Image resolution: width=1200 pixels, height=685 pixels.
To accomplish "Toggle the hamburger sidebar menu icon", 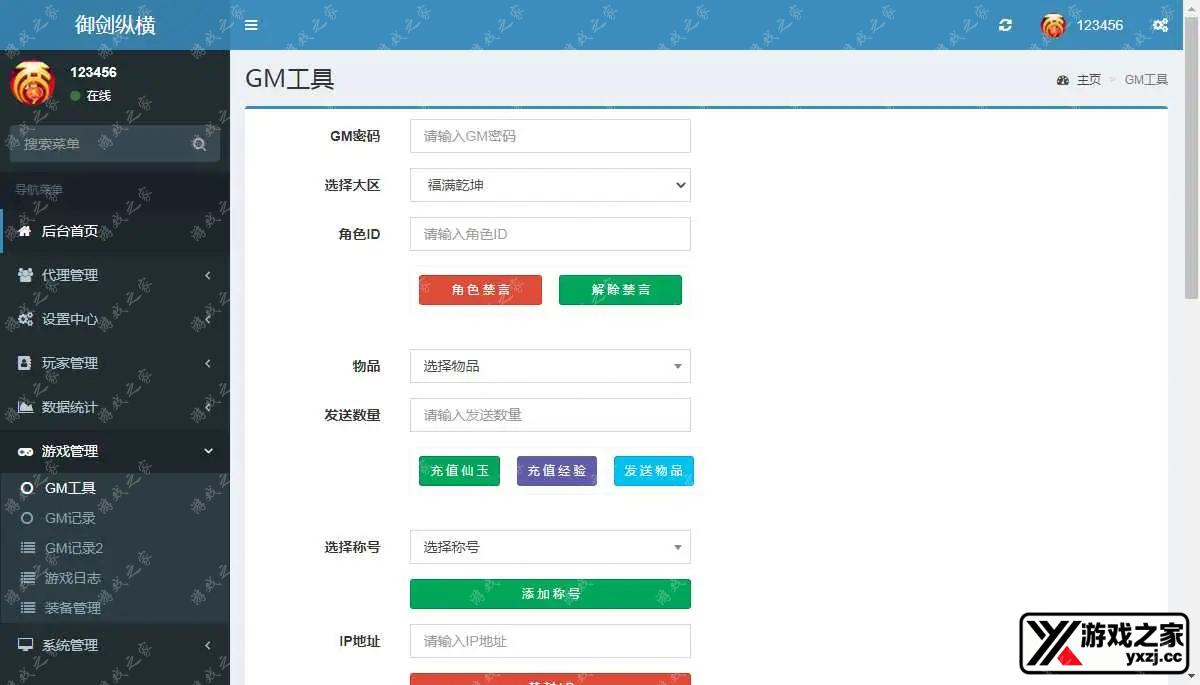I will (251, 25).
